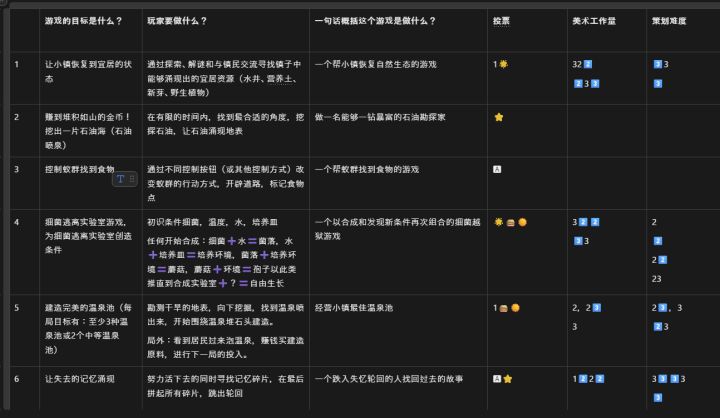Screen dimensions: 720x418
Task: Click the line 初识条件细菌，温度，水，培养皿
Action: [212, 222]
